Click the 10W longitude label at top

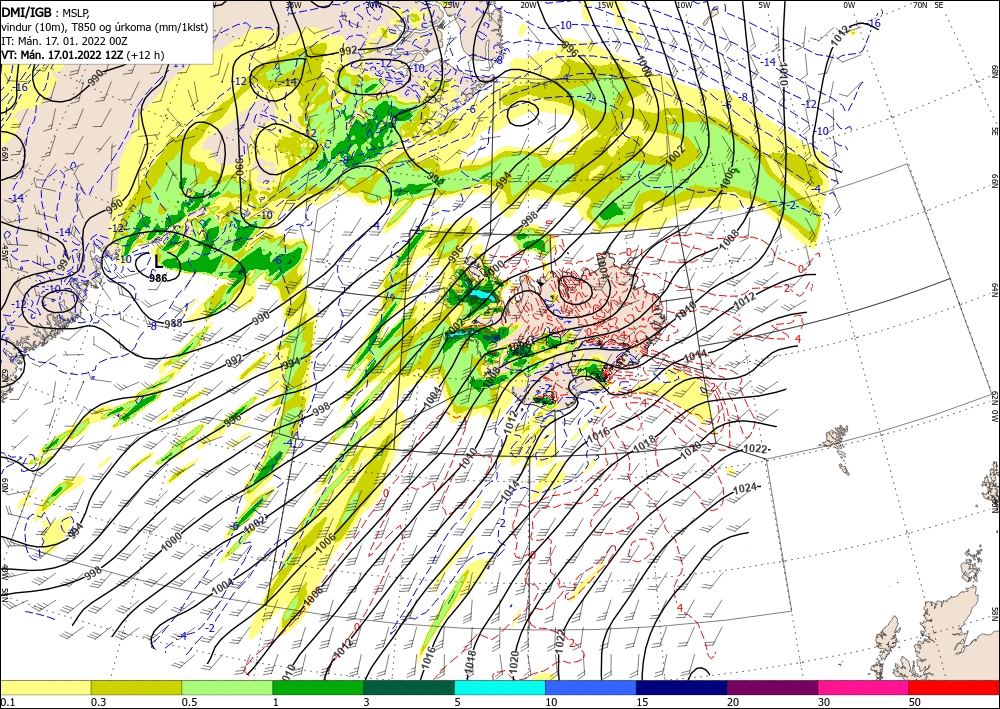pyautogui.click(x=684, y=5)
